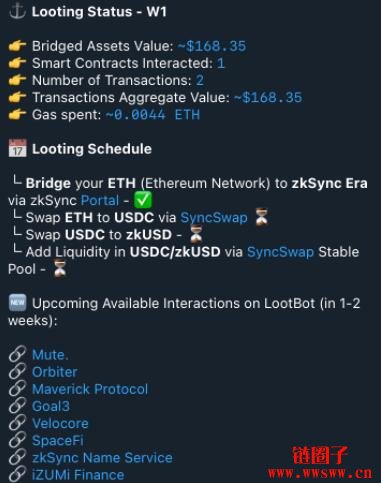381x483 pixels.
Task: Click the anchor icon beside Looting Status
Action: pyautogui.click(x=17, y=12)
